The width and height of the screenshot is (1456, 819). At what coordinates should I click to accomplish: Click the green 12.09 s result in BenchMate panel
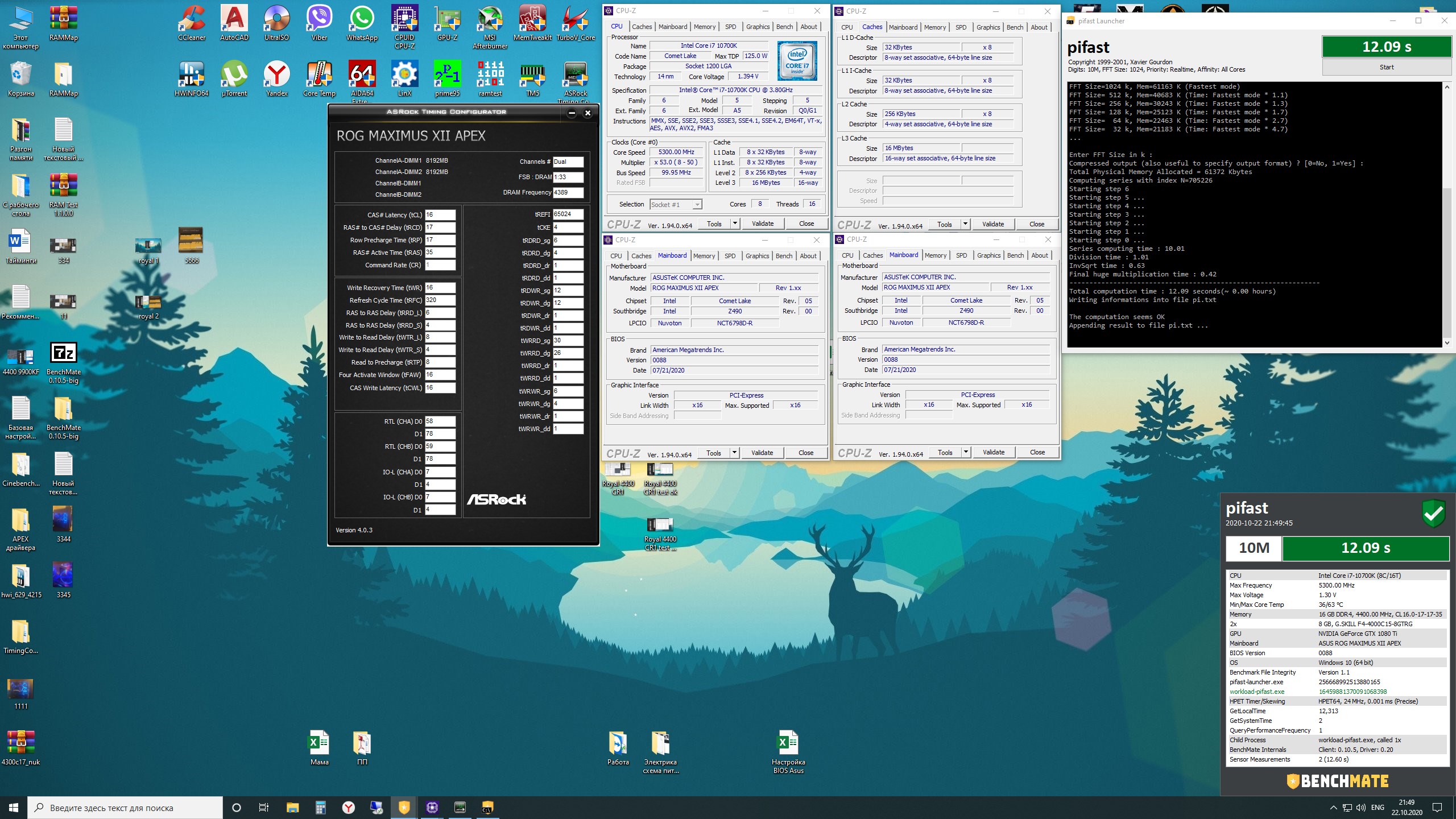point(1366,548)
